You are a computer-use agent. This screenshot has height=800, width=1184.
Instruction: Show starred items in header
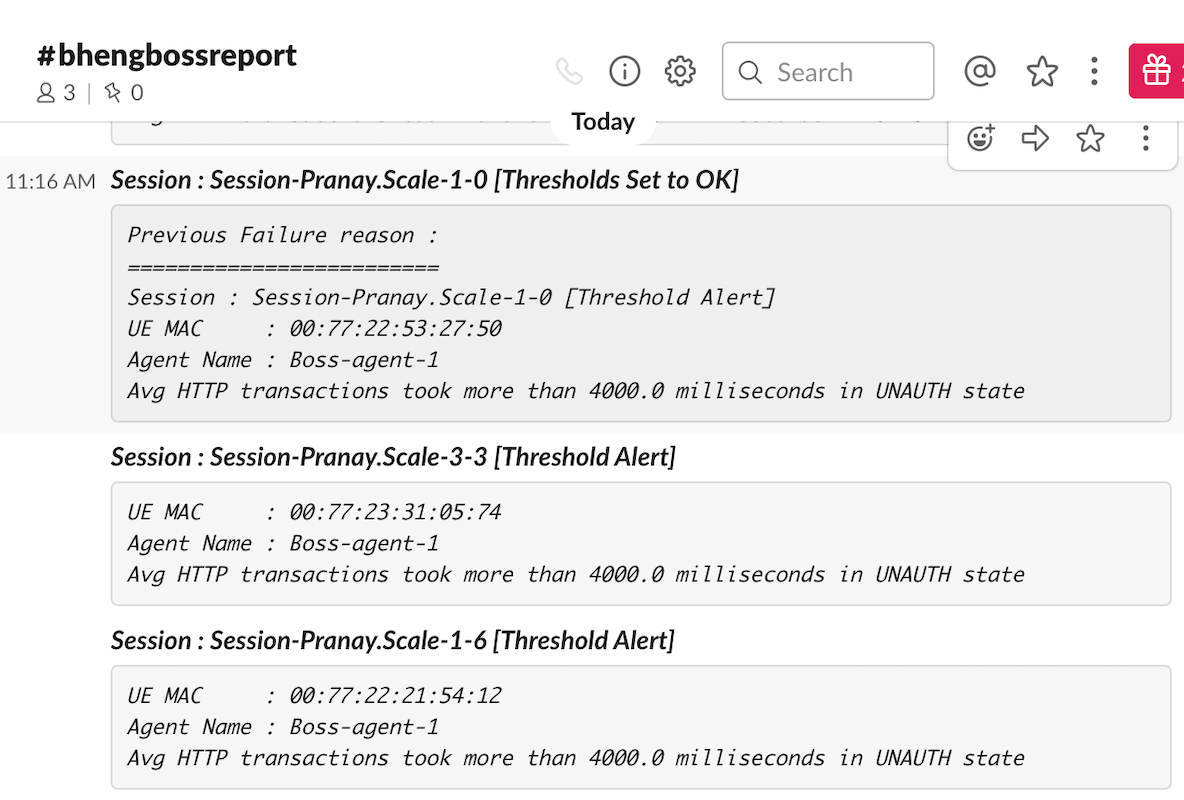coord(1042,72)
